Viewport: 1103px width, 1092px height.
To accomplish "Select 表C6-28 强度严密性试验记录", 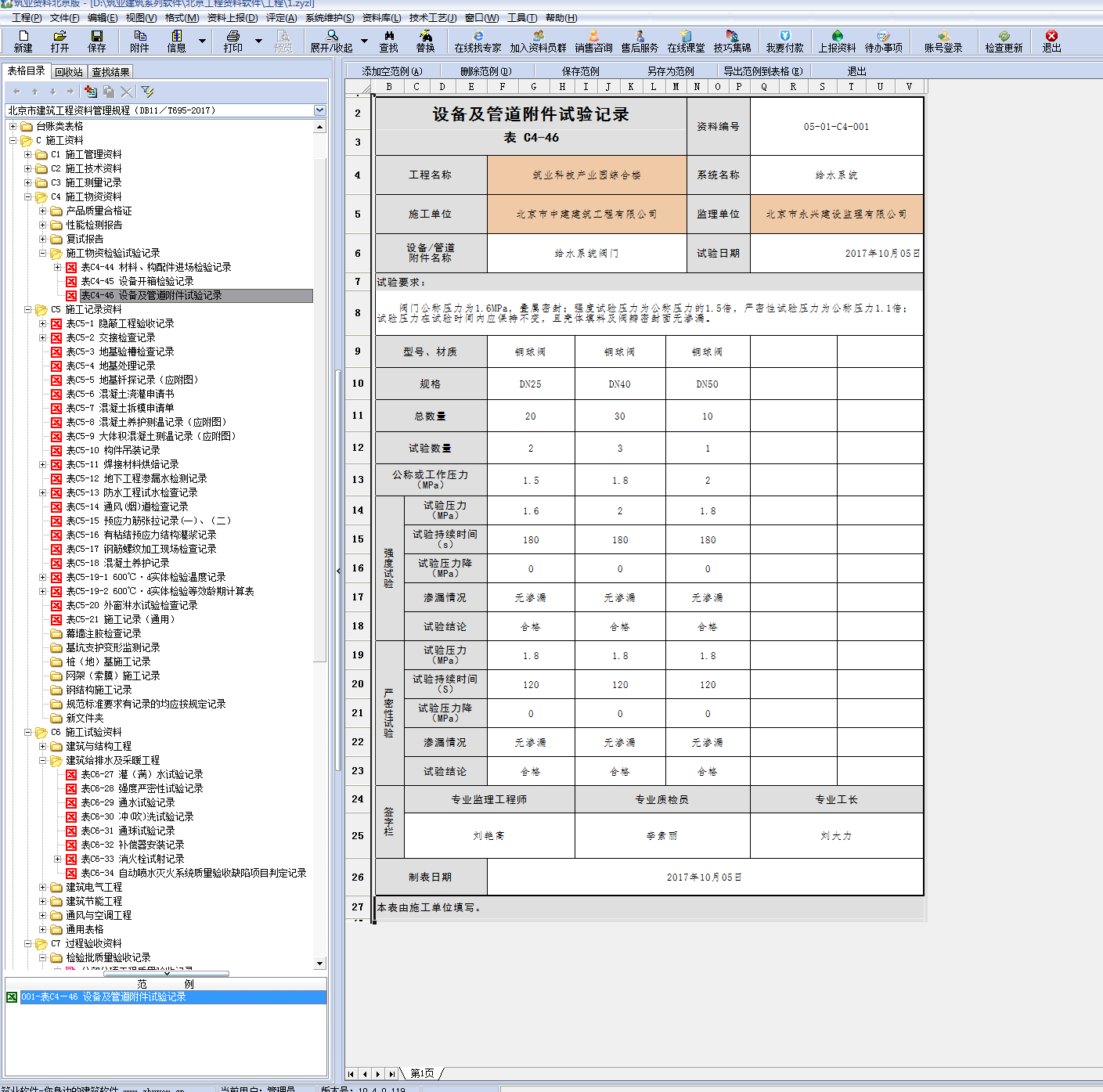I will (142, 788).
